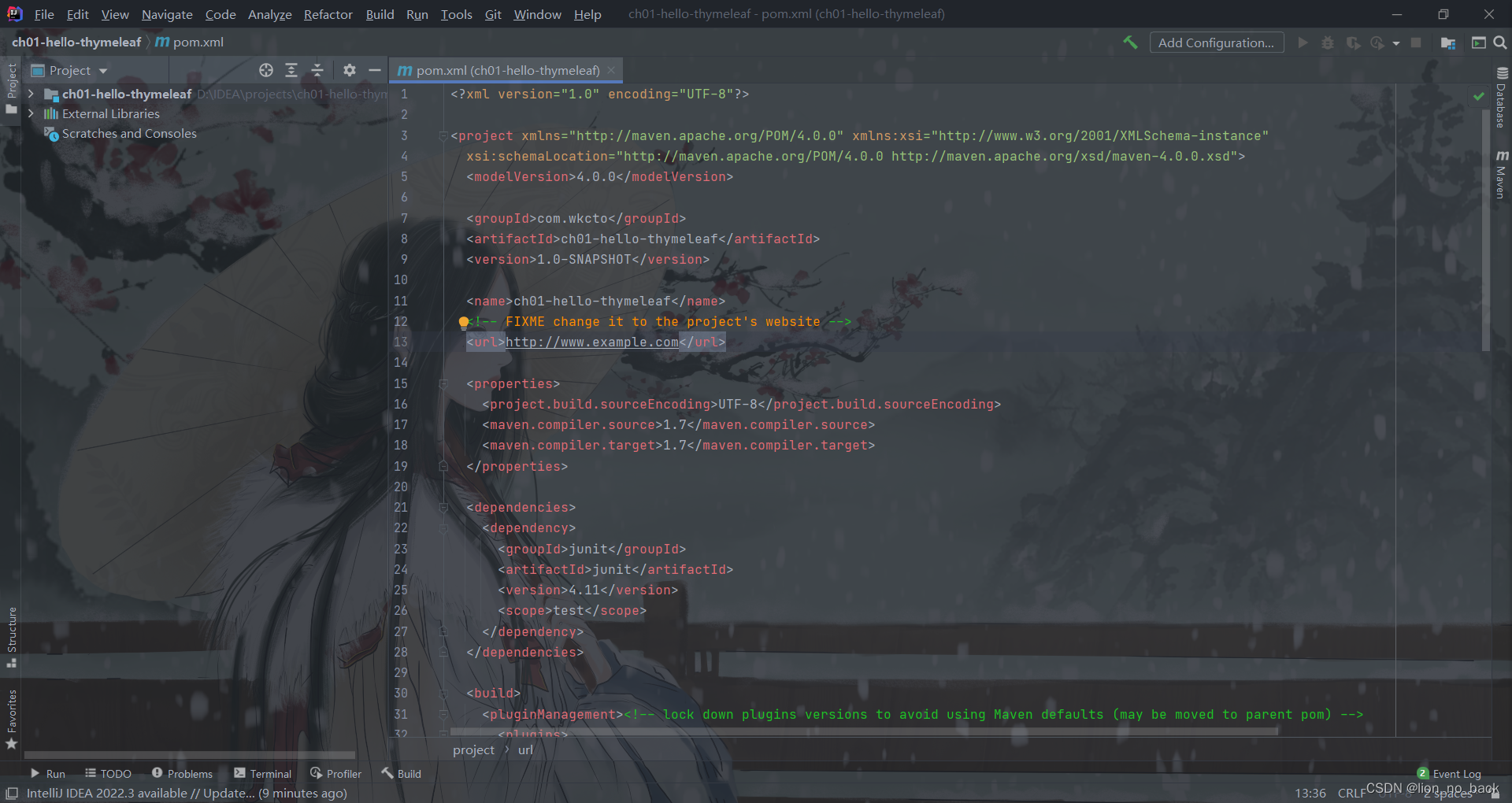Screen dimensions: 1512x803
Task: Click line number 20 in gutter
Action: pos(401,487)
